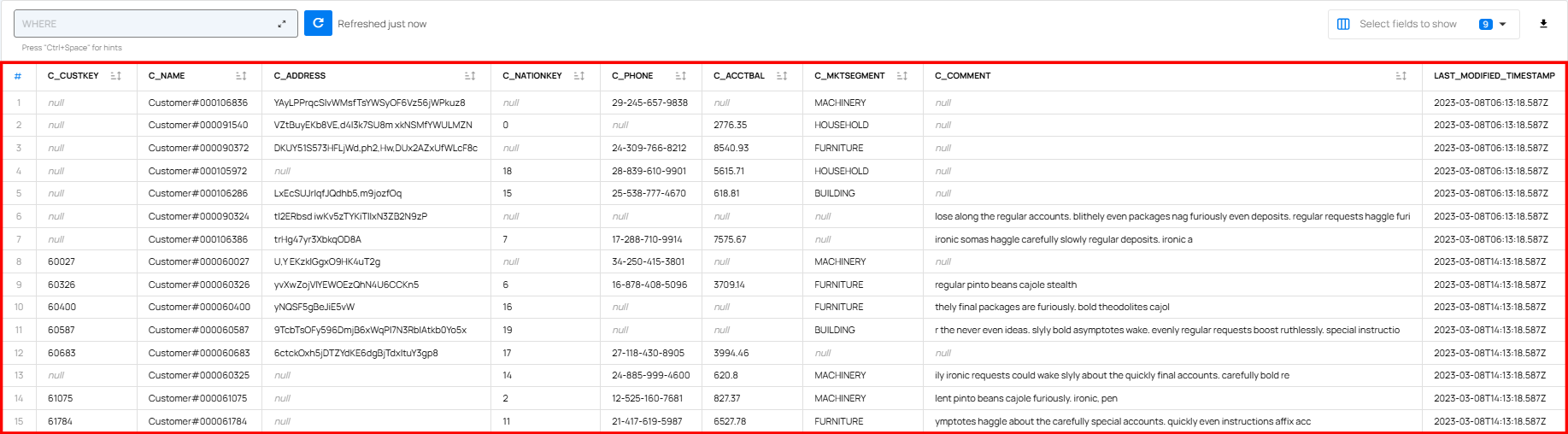This screenshot has width=1568, height=434.
Task: Sort by C_PHONE column
Action: click(681, 76)
